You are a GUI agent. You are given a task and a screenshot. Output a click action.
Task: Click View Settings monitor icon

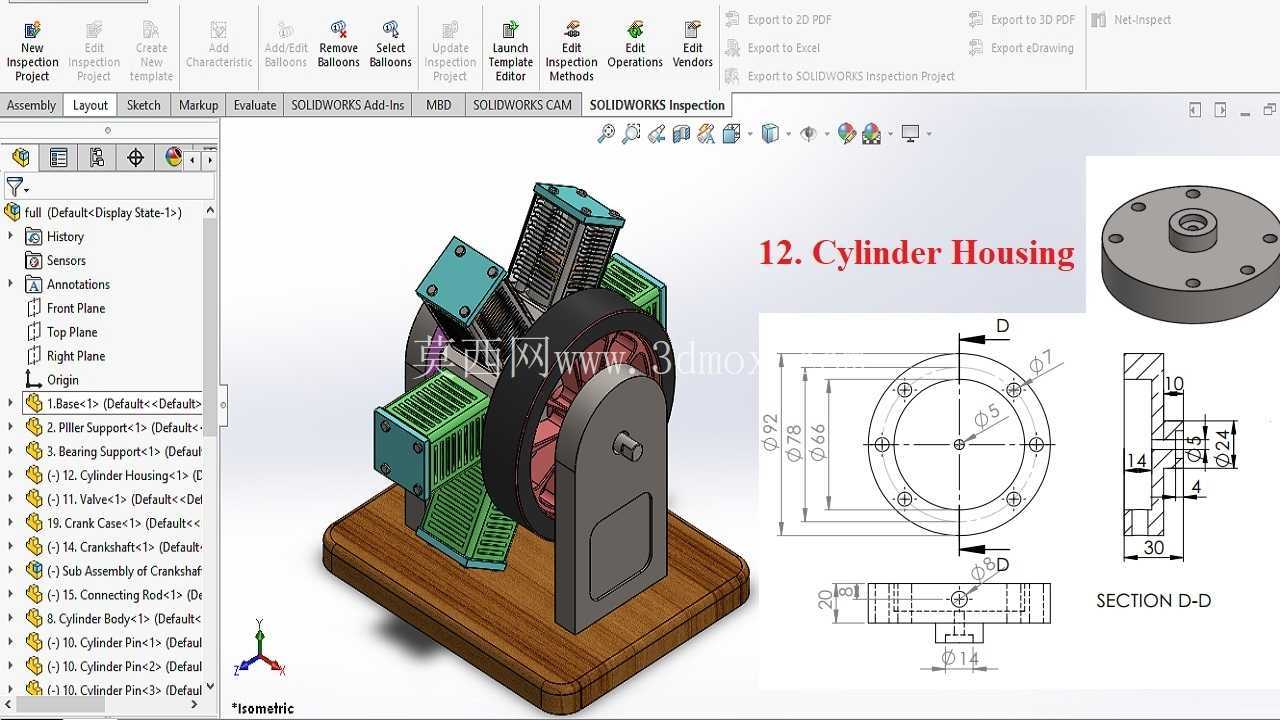910,133
